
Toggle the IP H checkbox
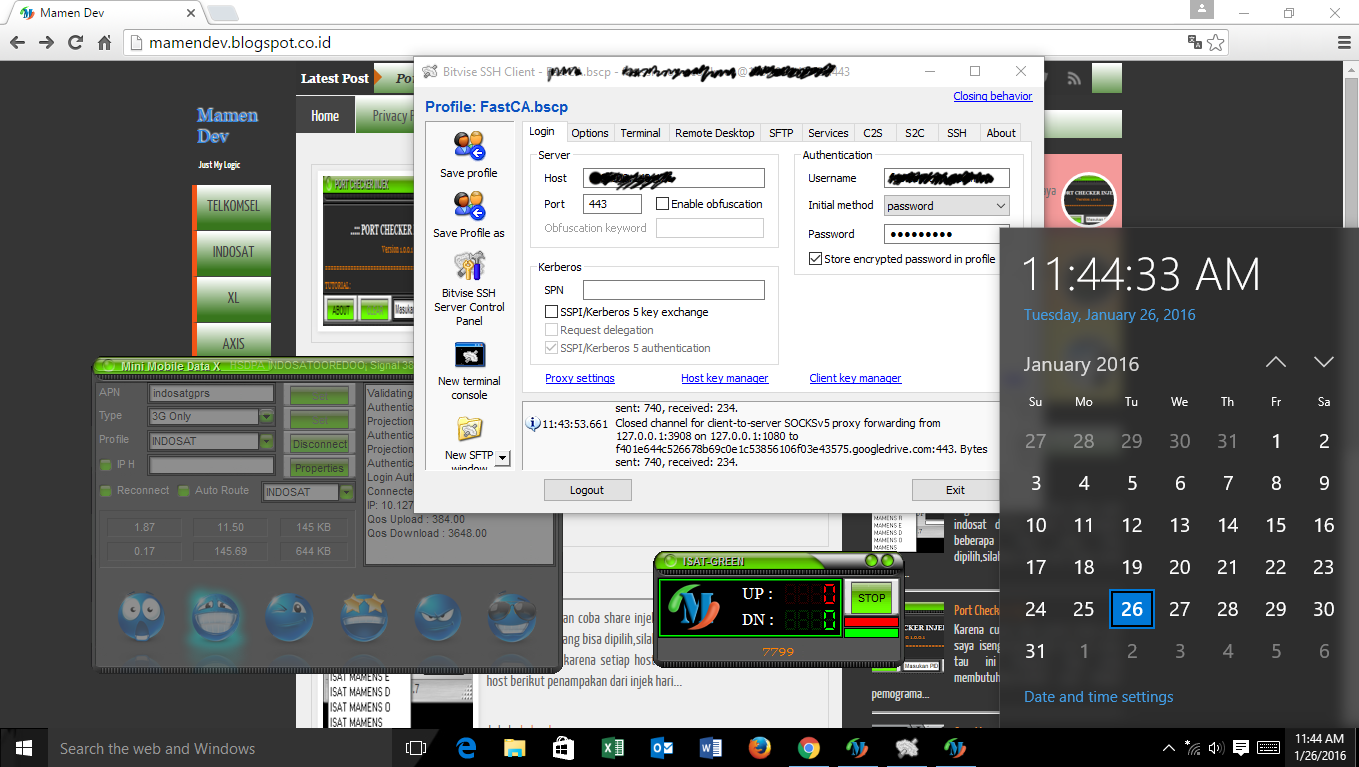[106, 464]
